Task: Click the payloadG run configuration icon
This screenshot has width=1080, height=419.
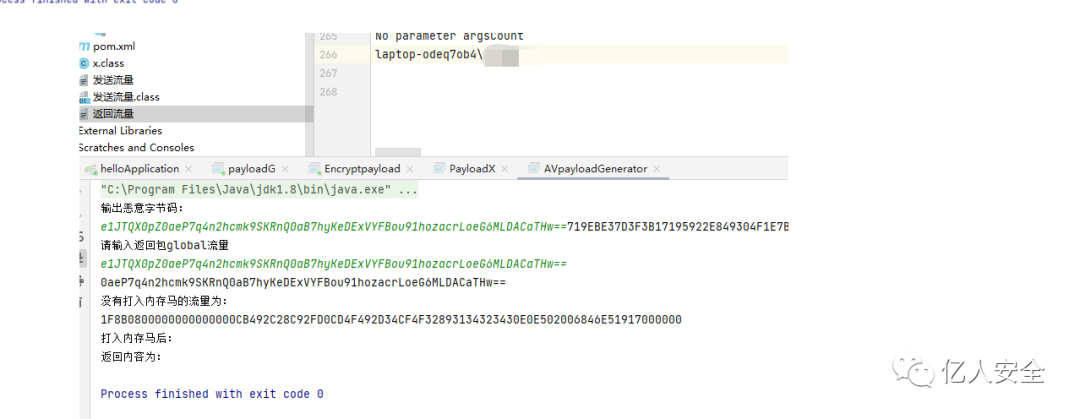Action: pyautogui.click(x=218, y=169)
